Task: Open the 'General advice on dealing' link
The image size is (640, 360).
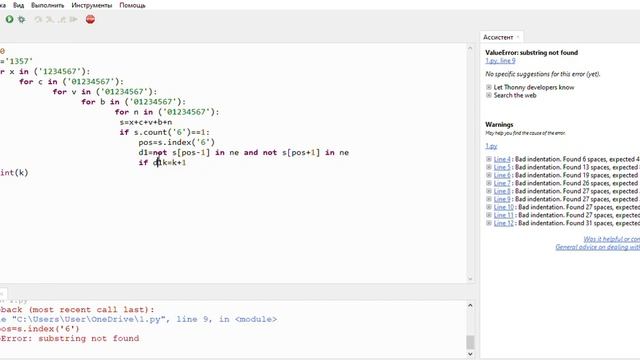Action: pos(598,247)
